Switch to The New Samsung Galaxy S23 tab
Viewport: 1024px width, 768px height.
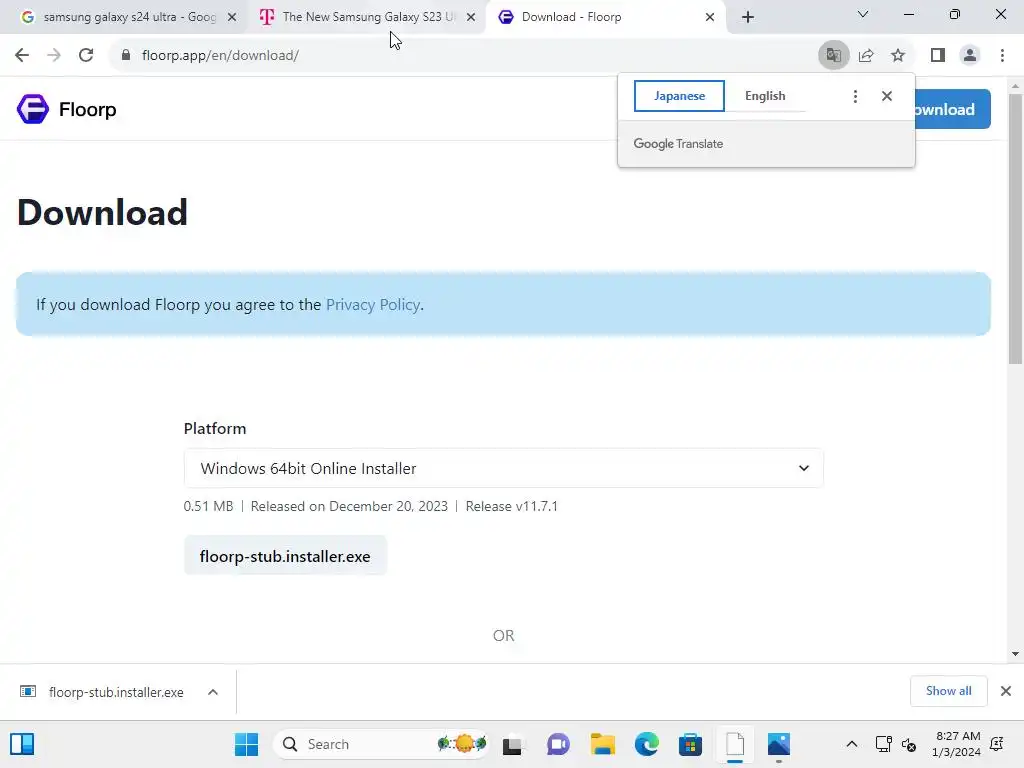pyautogui.click(x=366, y=17)
